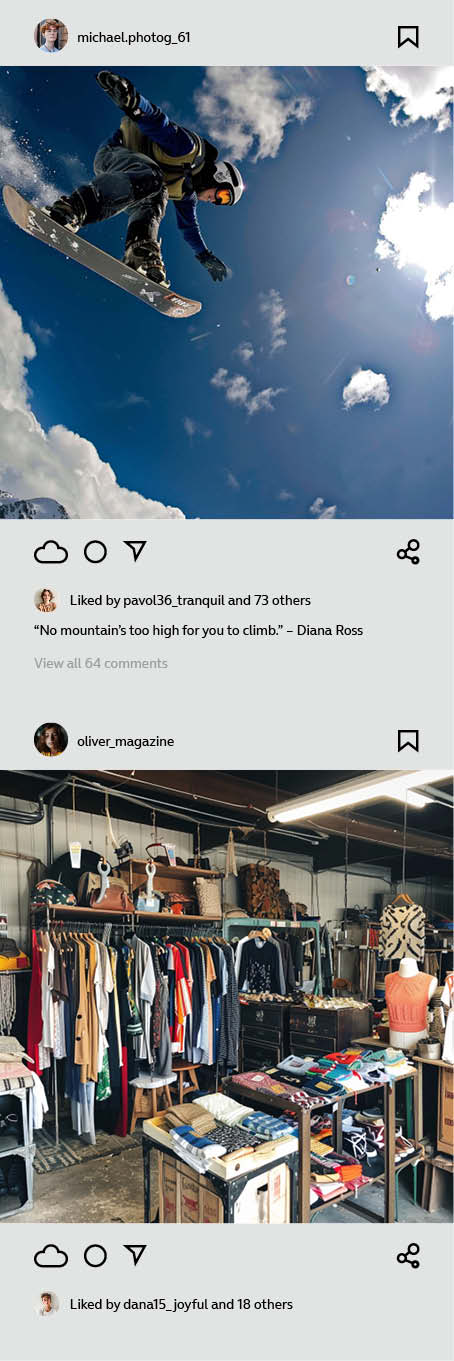Screen dimensions: 454x1361
Task: Show the 73 others who liked
Action: [283, 601]
